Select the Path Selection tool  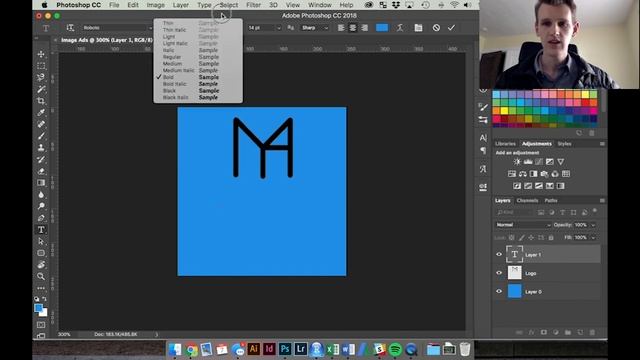point(41,241)
